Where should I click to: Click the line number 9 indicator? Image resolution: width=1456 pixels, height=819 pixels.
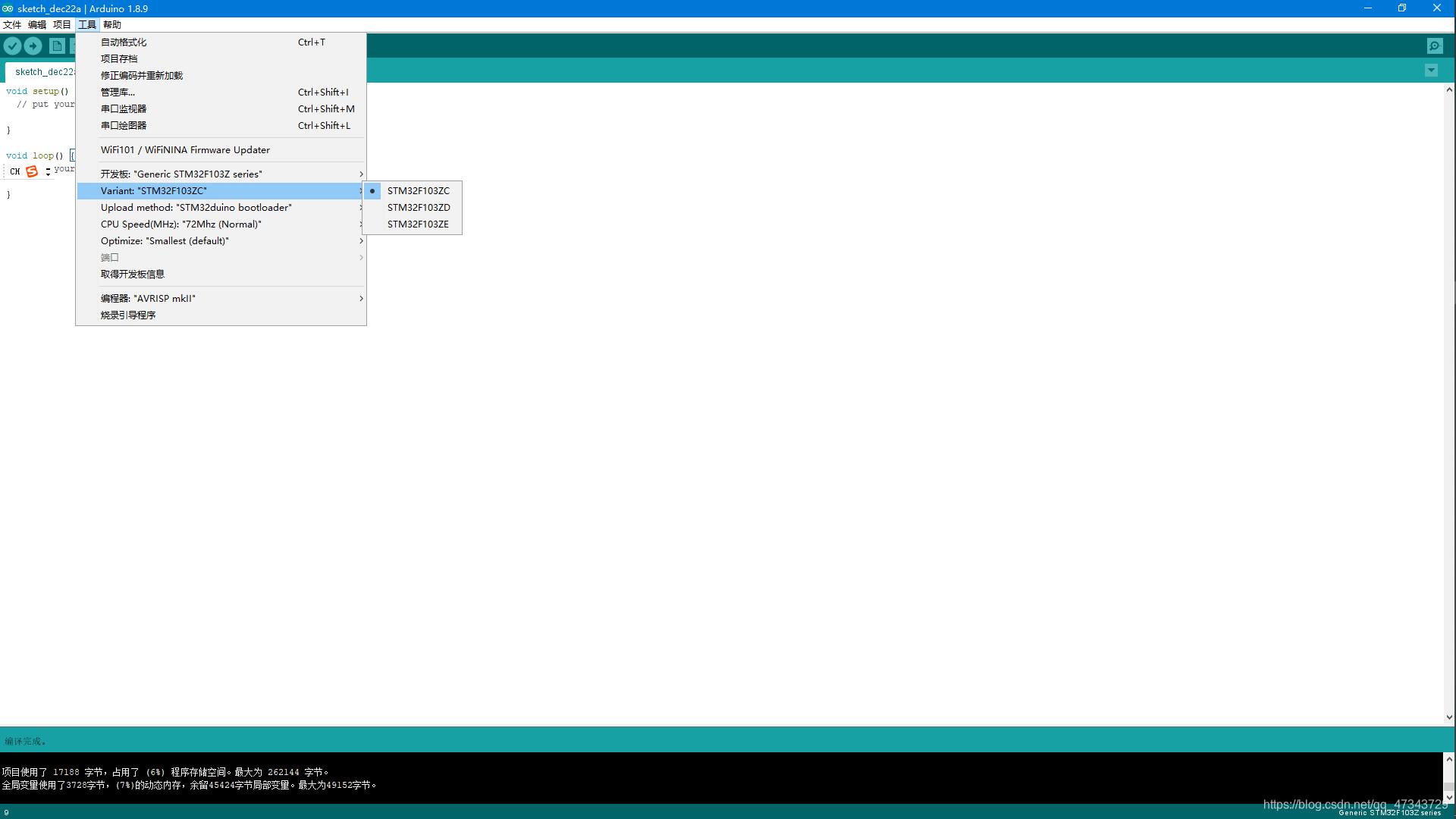coord(6,812)
